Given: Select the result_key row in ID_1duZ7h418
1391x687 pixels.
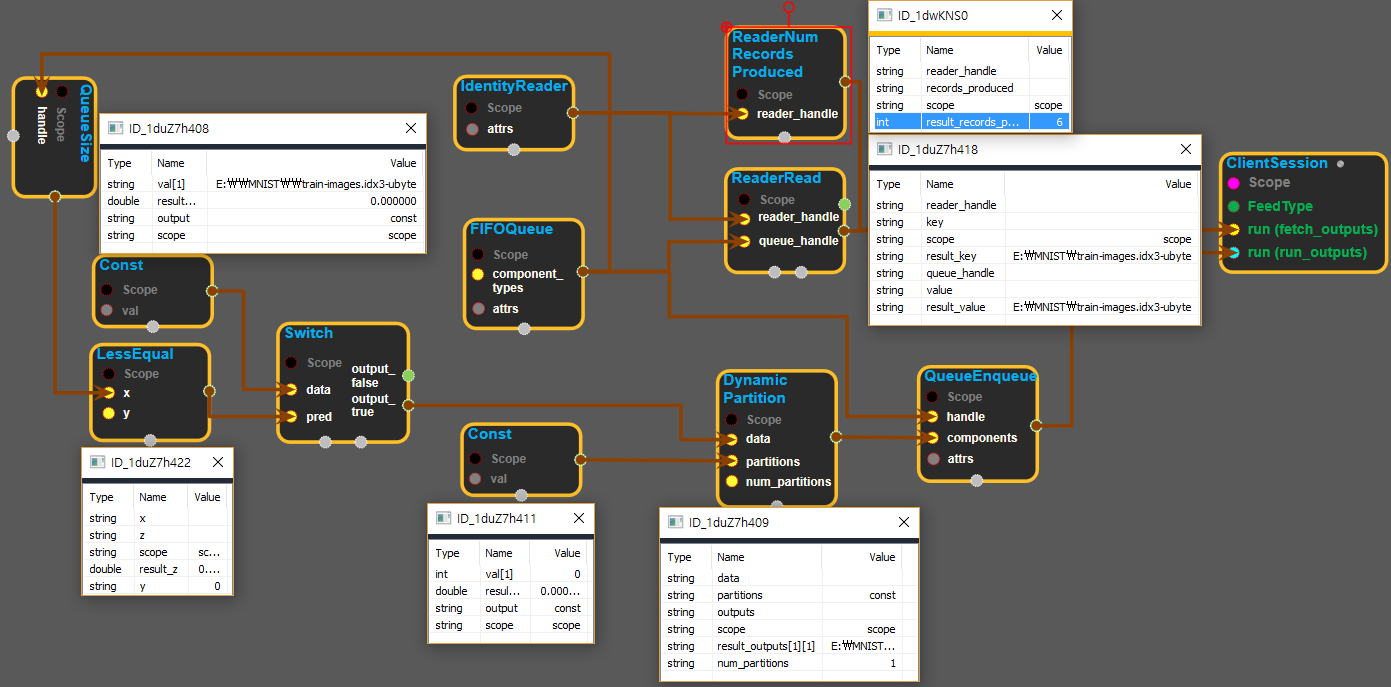Looking at the screenshot, I should pos(1033,256).
